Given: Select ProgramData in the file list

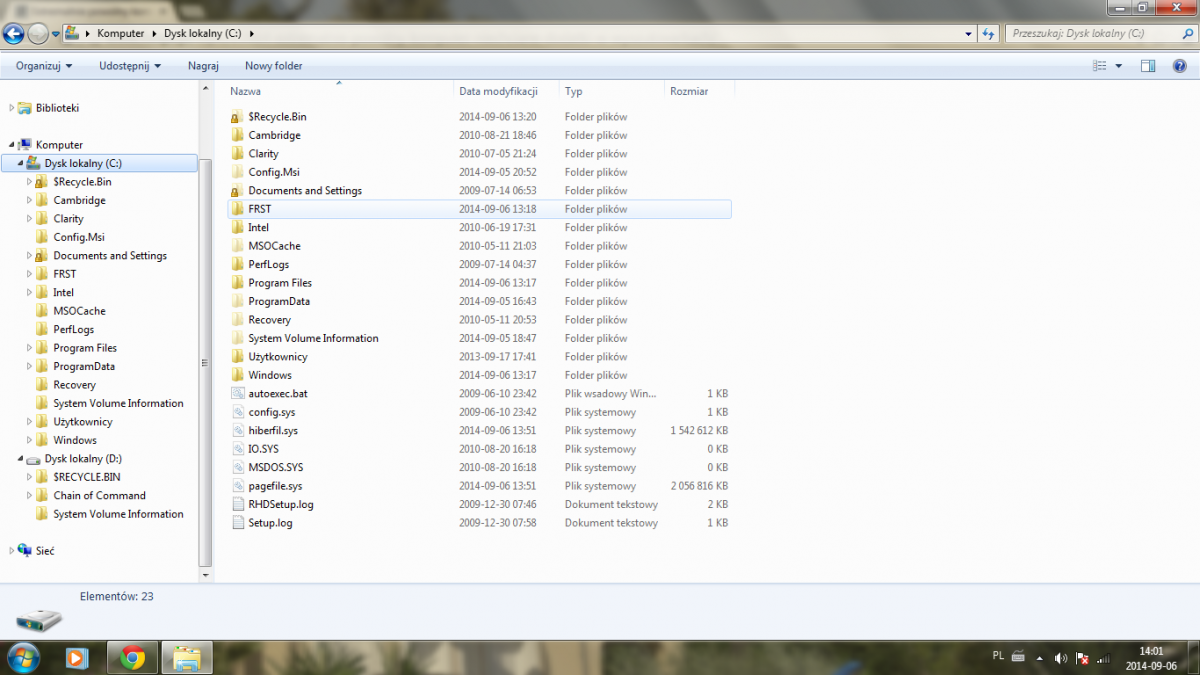Looking at the screenshot, I should 279,302.
